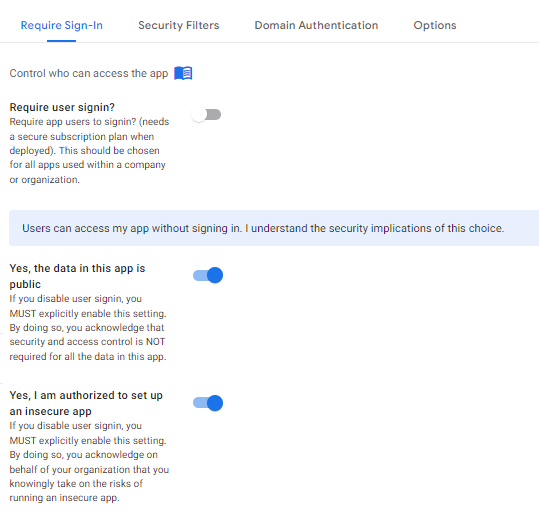Click 'Control who can access the app' text
Image resolution: width=539 pixels, height=527 pixels.
click(x=89, y=73)
